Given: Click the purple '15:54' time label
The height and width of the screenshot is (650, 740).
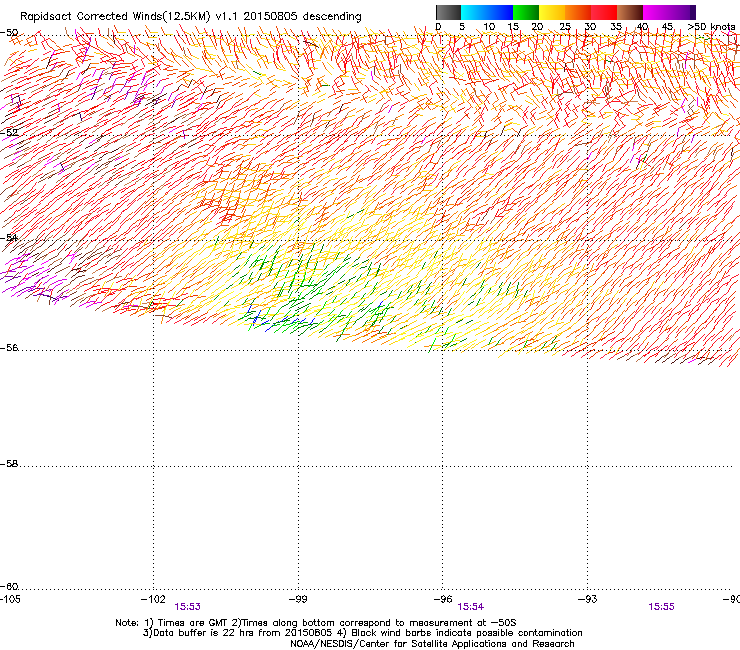Looking at the screenshot, I should (x=471, y=607).
